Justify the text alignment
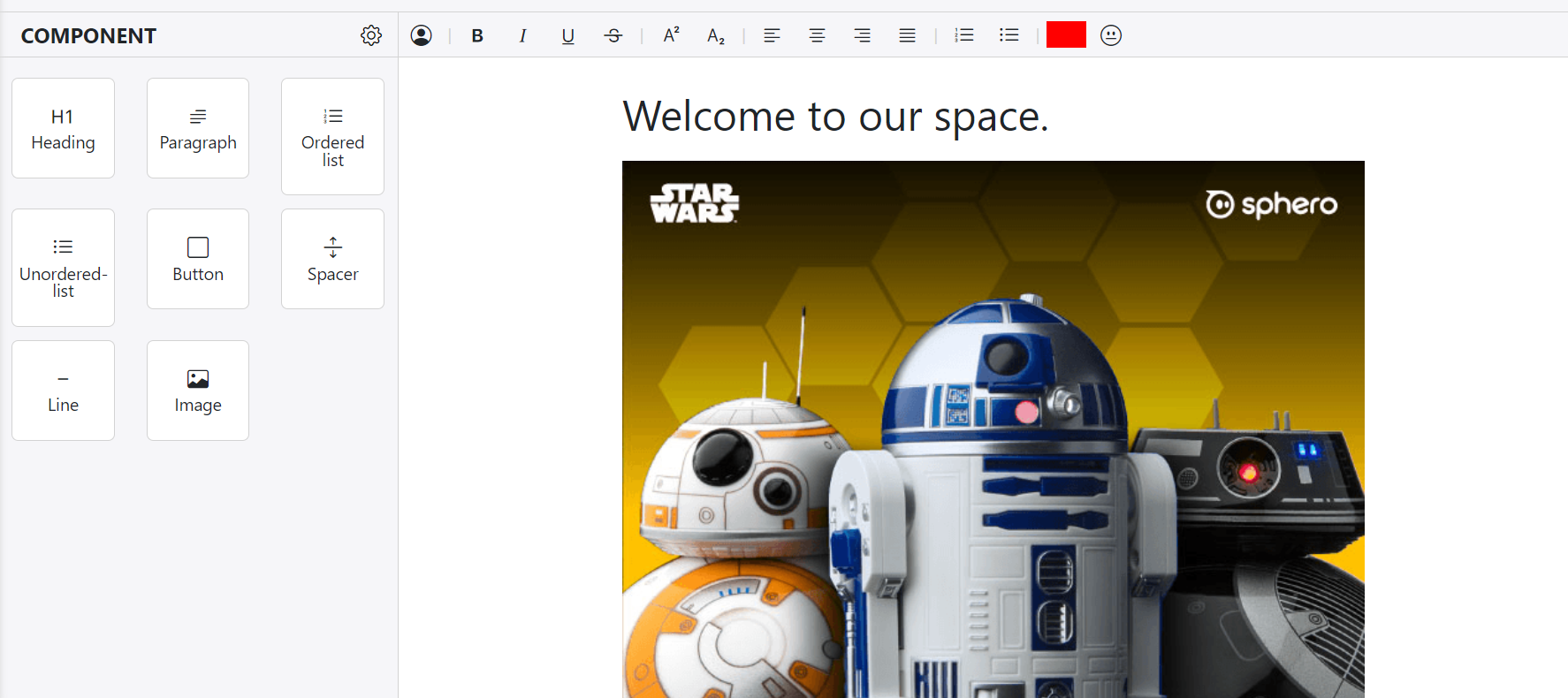The image size is (1568, 698). (x=908, y=35)
